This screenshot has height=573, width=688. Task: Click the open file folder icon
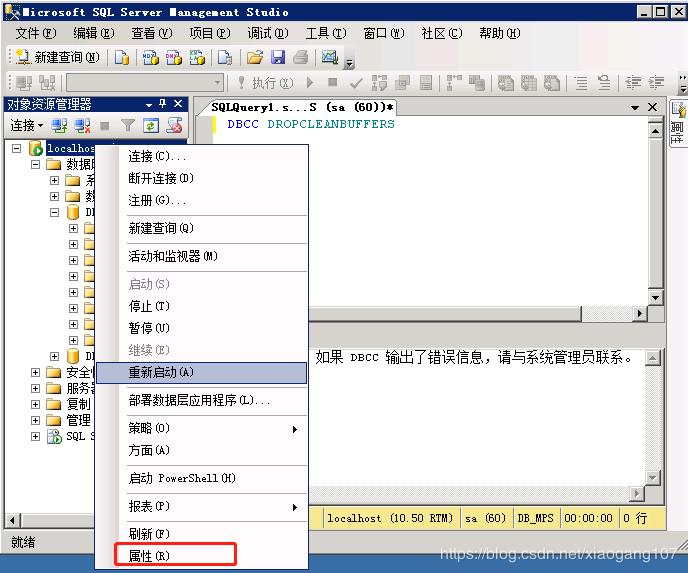pyautogui.click(x=254, y=57)
